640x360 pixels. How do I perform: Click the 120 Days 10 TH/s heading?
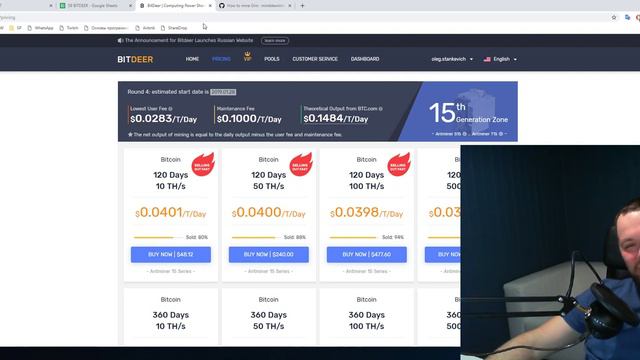tap(171, 180)
